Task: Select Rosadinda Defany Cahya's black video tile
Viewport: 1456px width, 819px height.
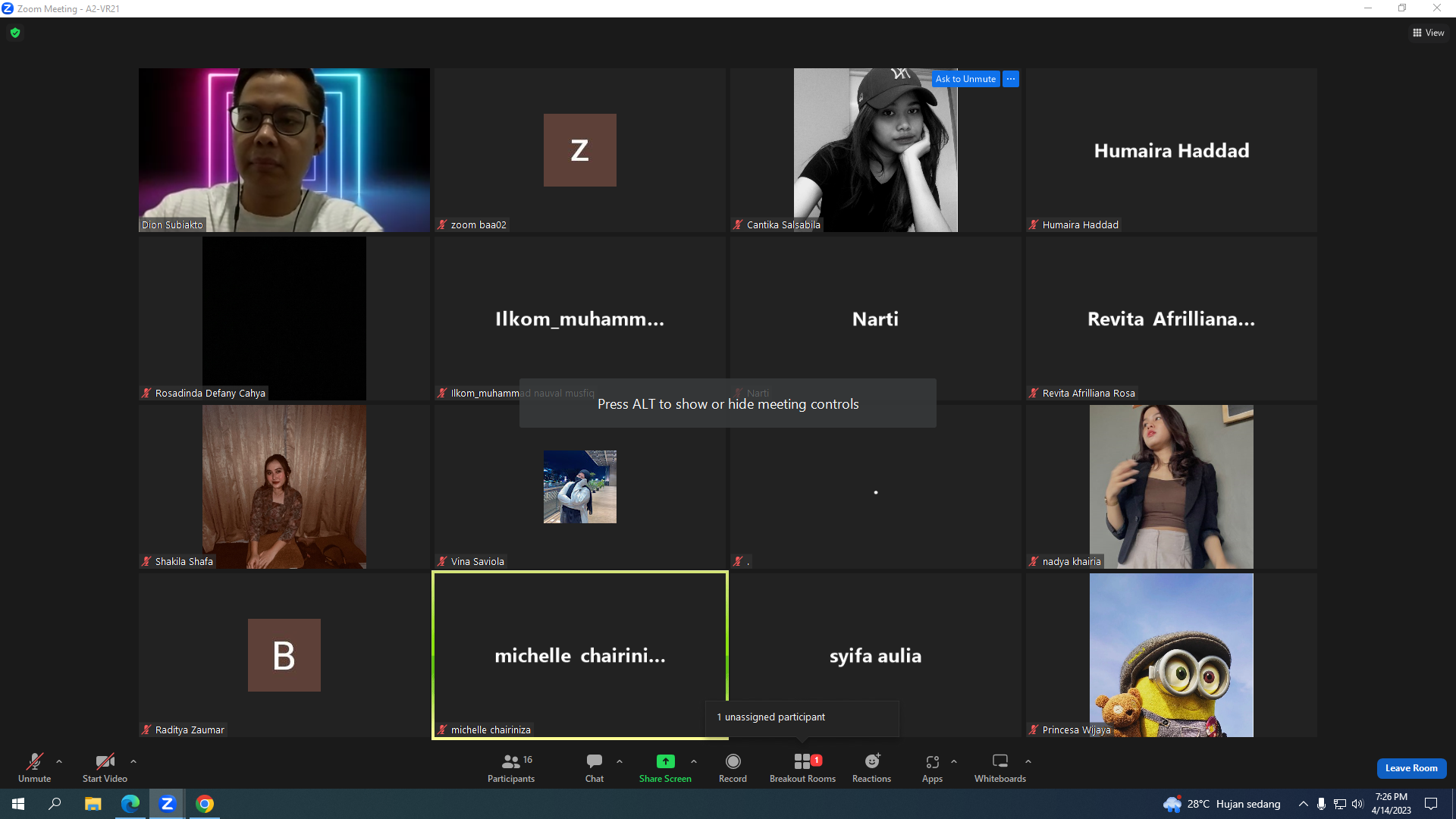Action: (x=284, y=318)
